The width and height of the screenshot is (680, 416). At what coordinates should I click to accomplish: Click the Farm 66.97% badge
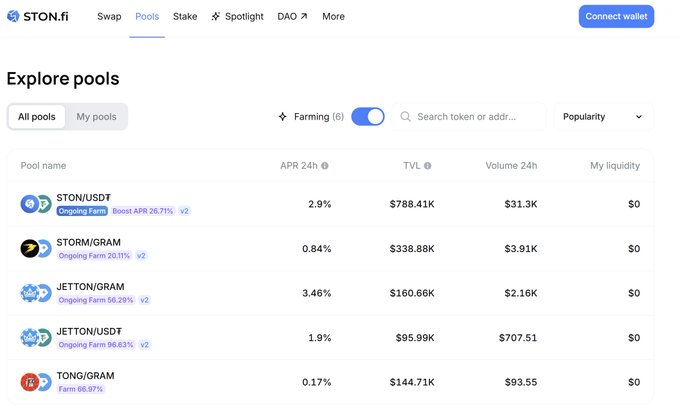point(81,389)
